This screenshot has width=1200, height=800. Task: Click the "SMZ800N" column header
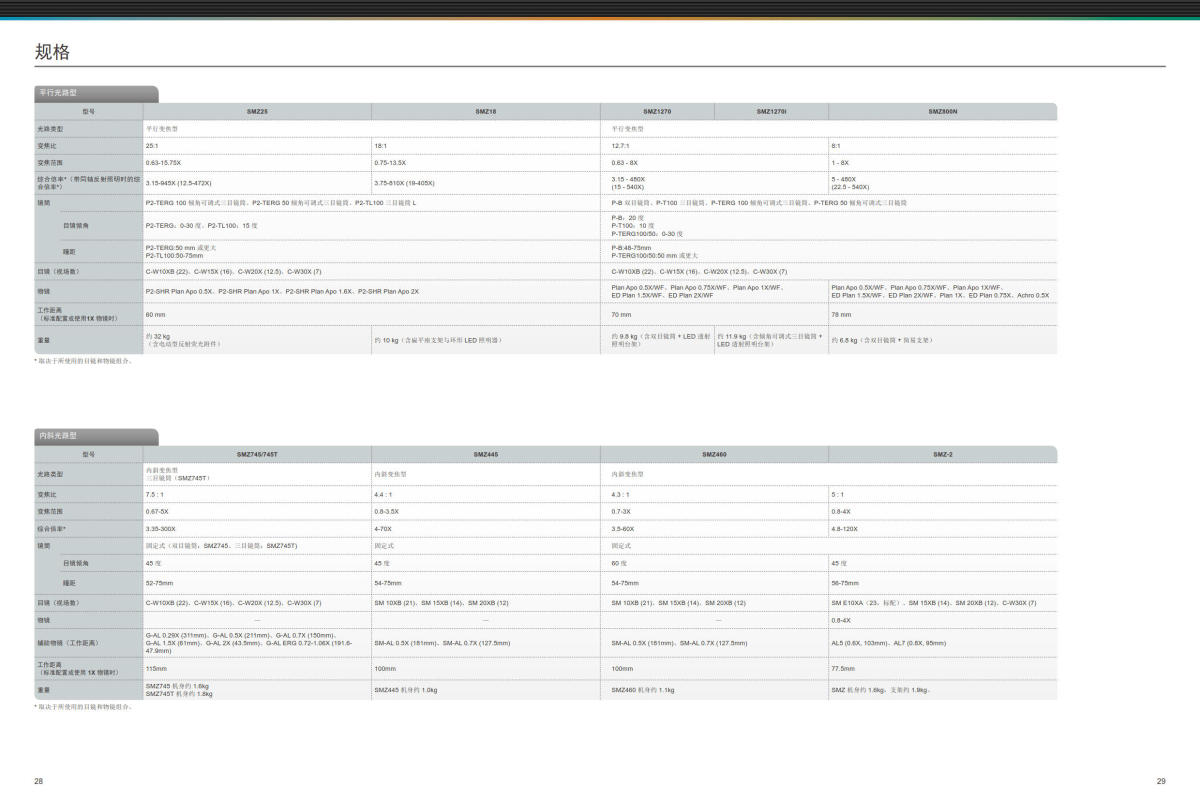click(x=943, y=111)
